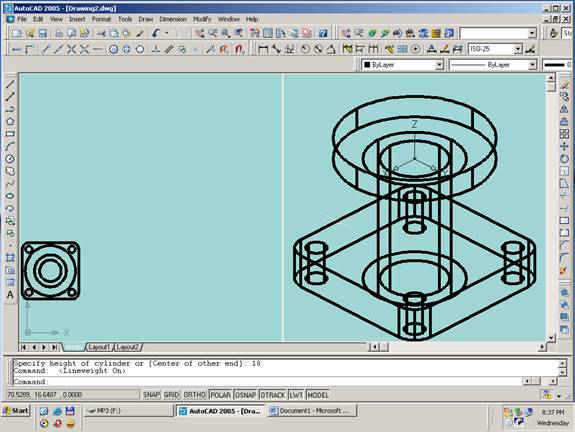Click the Open file icon
The height and width of the screenshot is (432, 575).
[30, 33]
